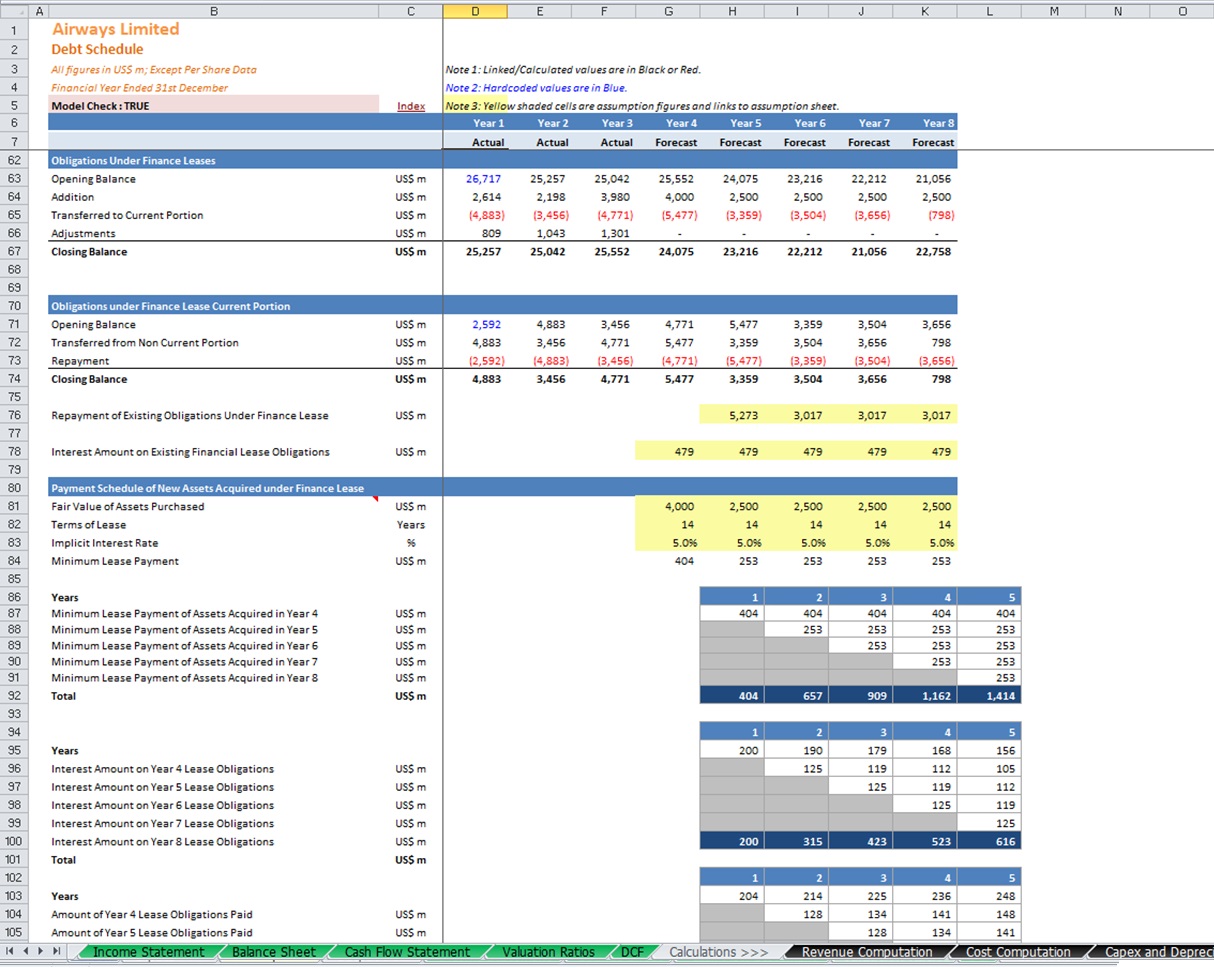1214x969 pixels.
Task: Select the Note 2 hardcoded values text
Action: [536, 88]
